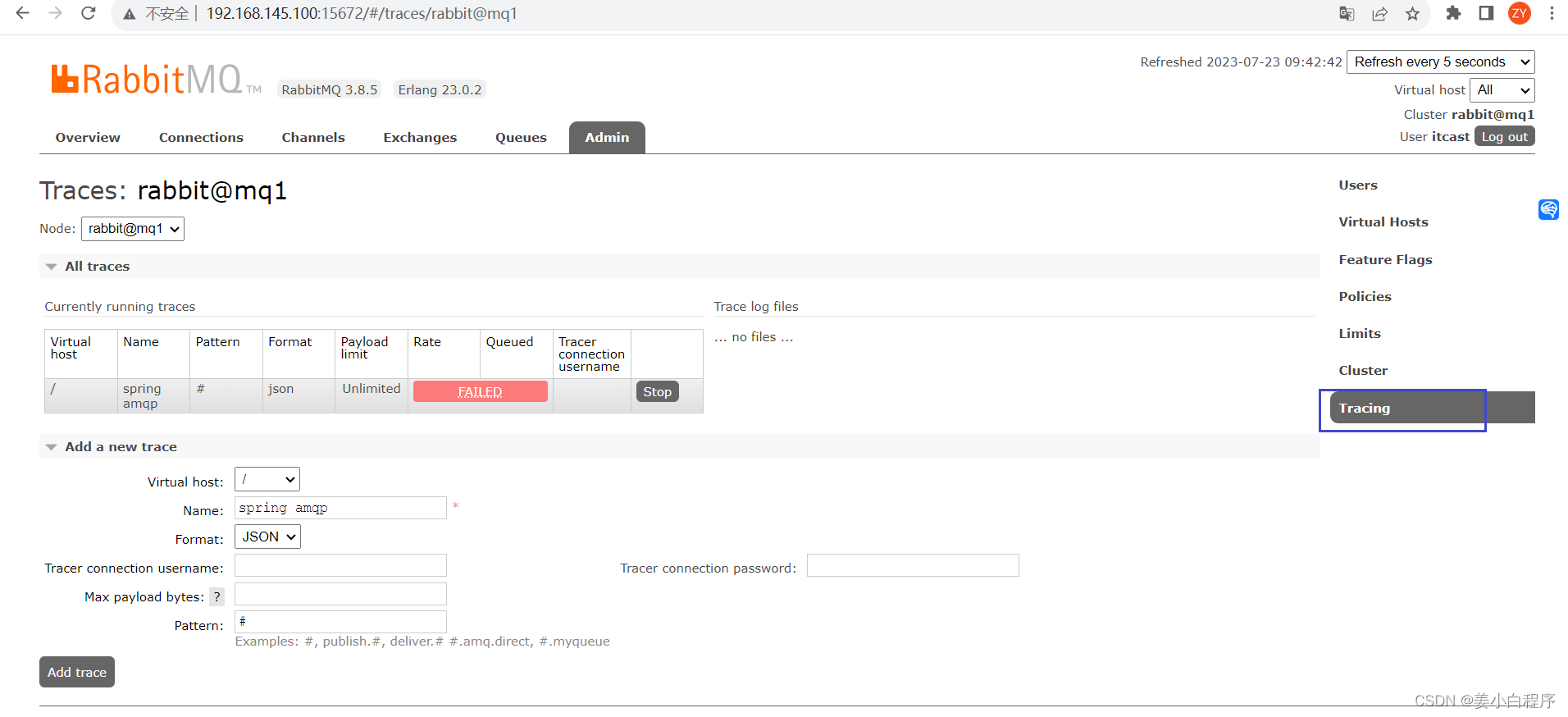1568x717 pixels.
Task: Click the blue floating assistant icon
Action: pyautogui.click(x=1548, y=209)
